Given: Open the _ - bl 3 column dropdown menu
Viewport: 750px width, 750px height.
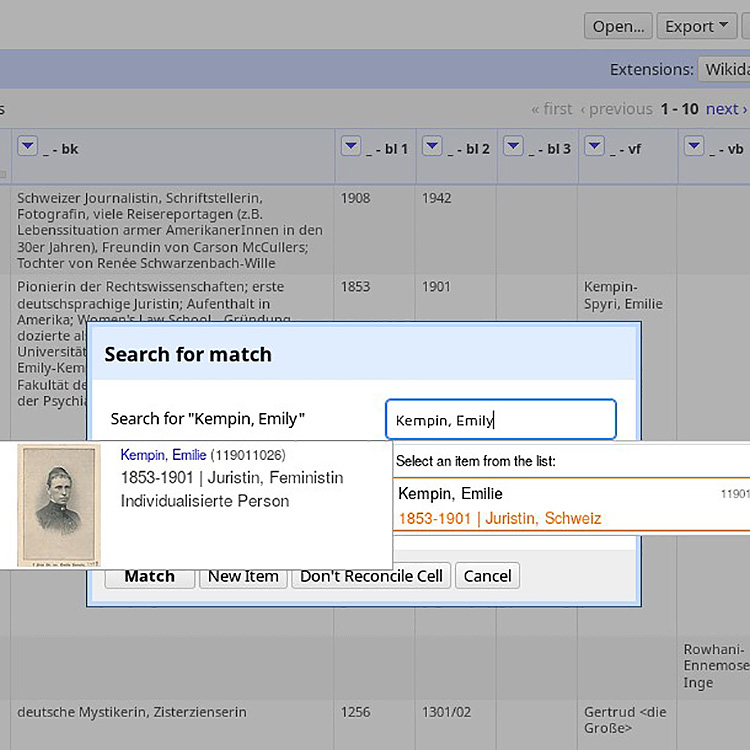Looking at the screenshot, I should pyautogui.click(x=513, y=146).
